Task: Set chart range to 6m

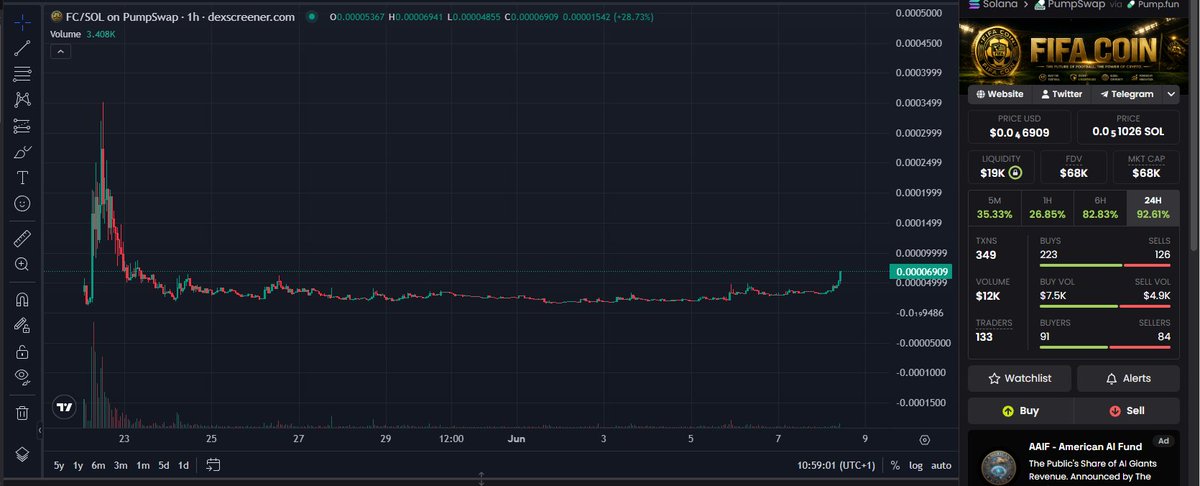Action: coord(98,465)
